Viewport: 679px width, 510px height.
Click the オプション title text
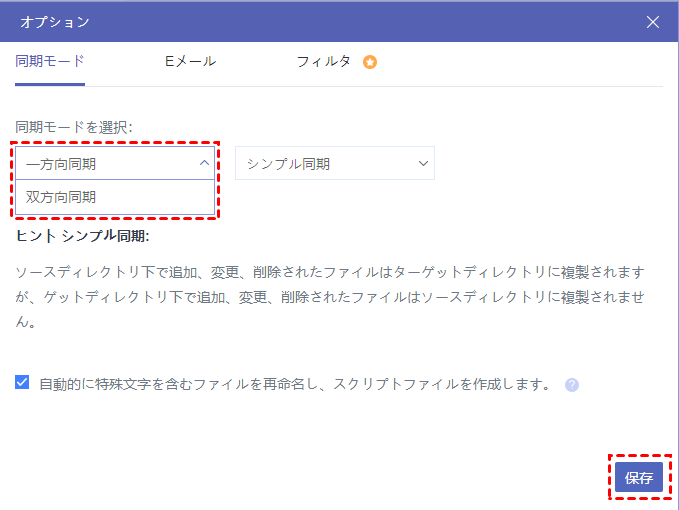pos(55,22)
